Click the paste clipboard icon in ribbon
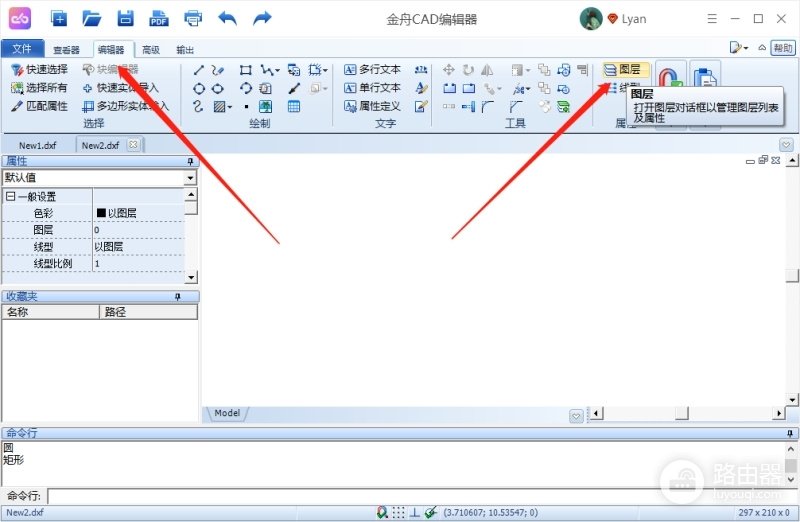 (705, 78)
